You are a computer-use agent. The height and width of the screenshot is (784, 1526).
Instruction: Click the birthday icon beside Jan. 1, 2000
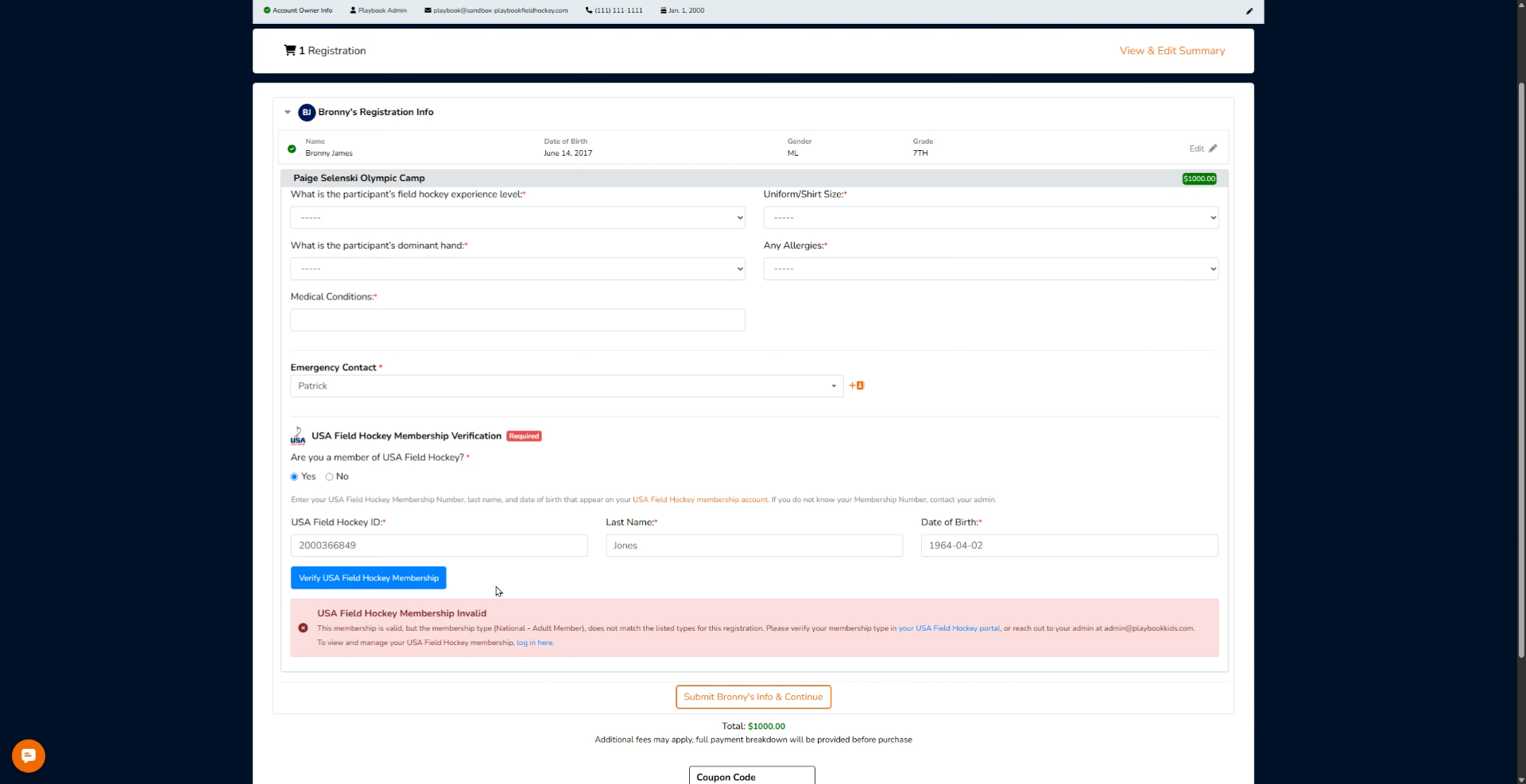[x=664, y=10]
